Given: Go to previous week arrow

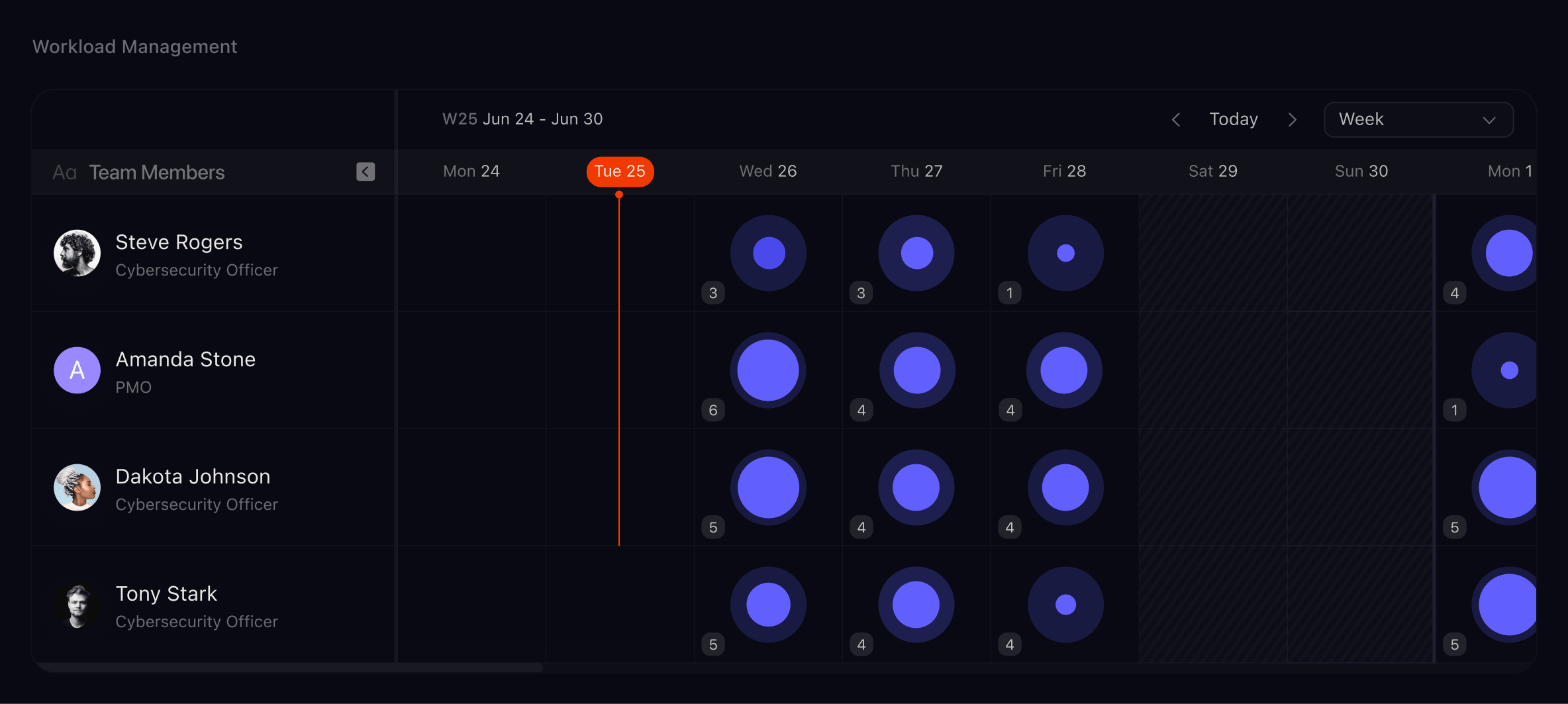Looking at the screenshot, I should (1176, 119).
